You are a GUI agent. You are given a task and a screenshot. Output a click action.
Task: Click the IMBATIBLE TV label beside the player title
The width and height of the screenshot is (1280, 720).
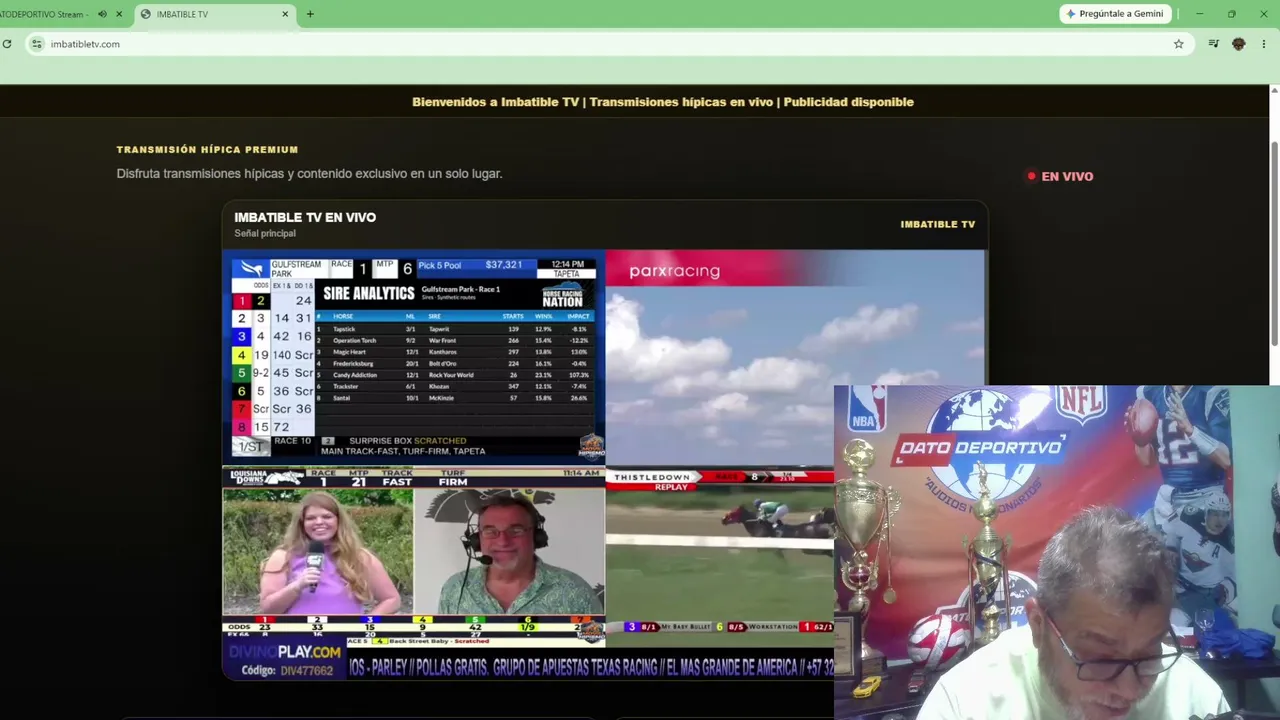tap(937, 224)
